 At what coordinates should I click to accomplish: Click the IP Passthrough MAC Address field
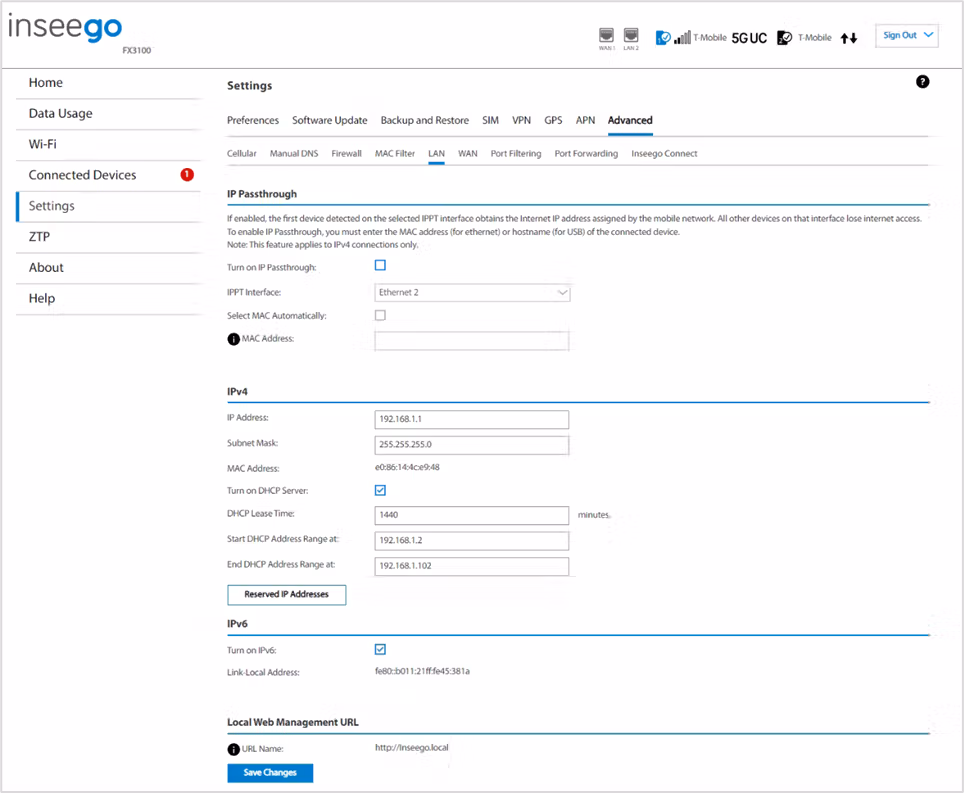(472, 341)
